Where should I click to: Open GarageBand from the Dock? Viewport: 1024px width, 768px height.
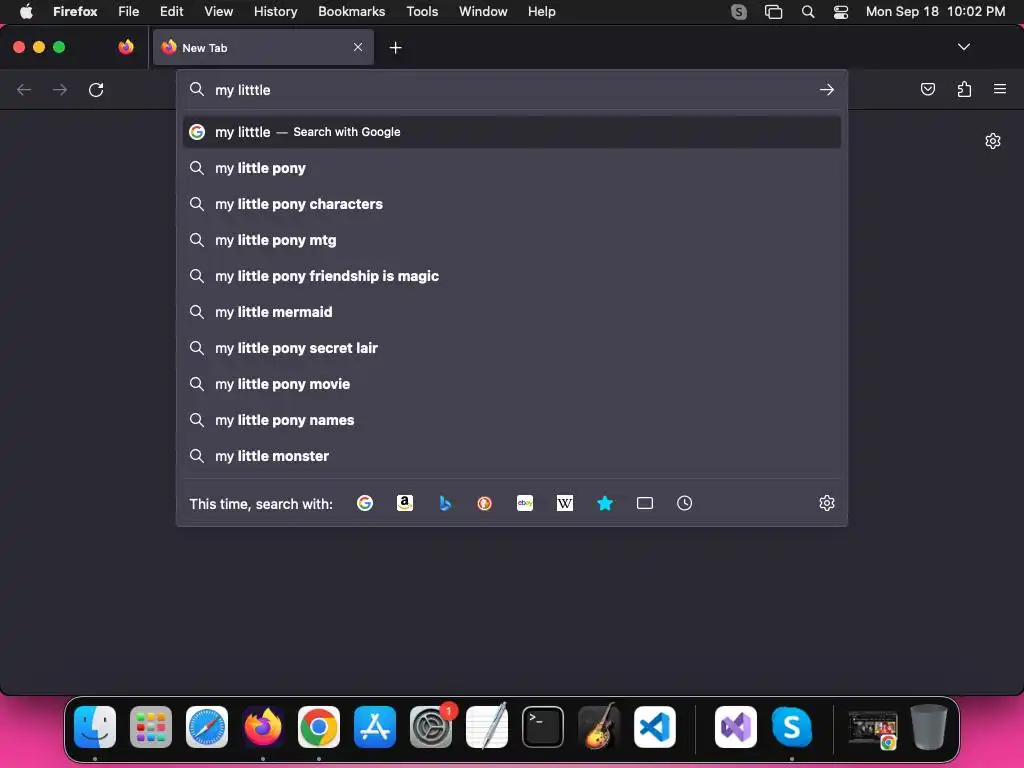[599, 727]
